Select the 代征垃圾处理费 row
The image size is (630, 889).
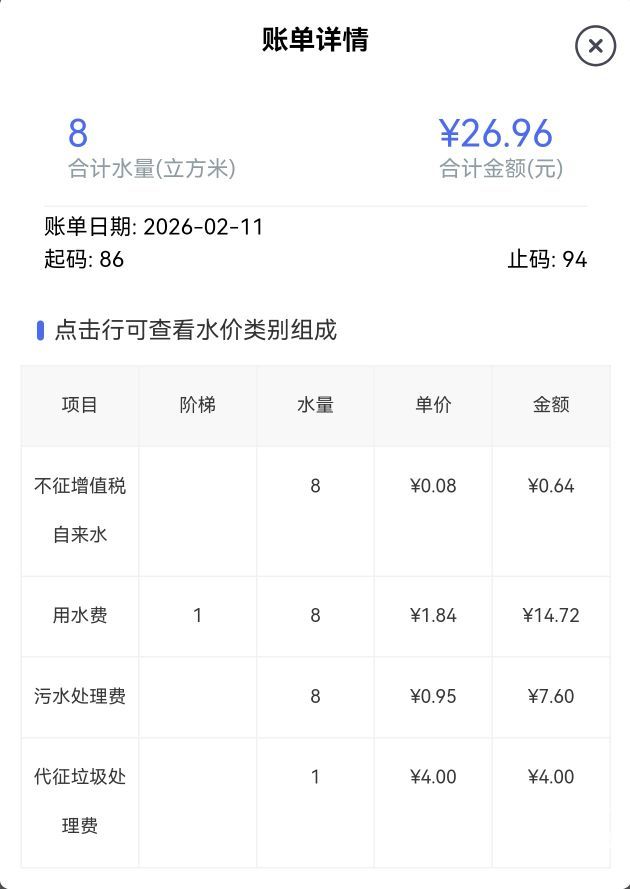[x=80, y=801]
